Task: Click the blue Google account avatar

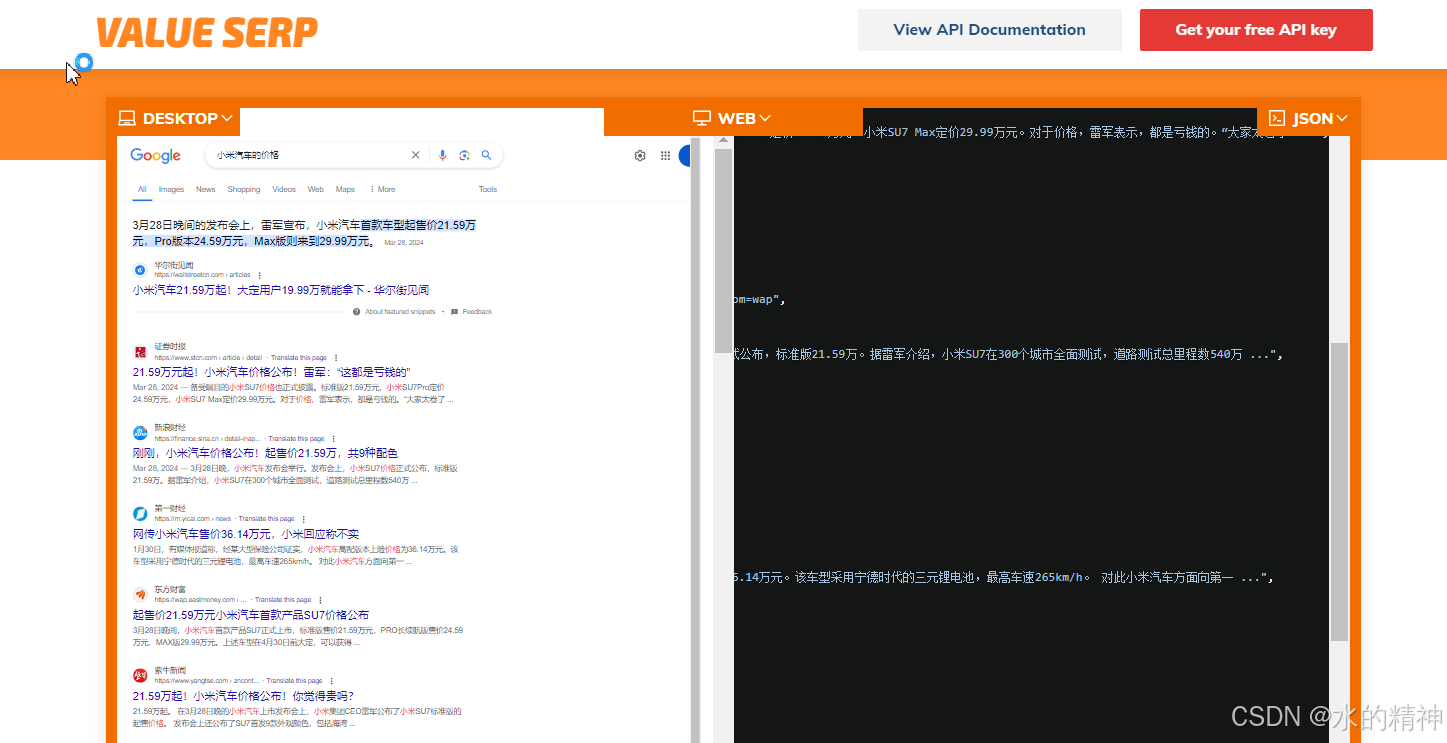Action: (x=685, y=155)
